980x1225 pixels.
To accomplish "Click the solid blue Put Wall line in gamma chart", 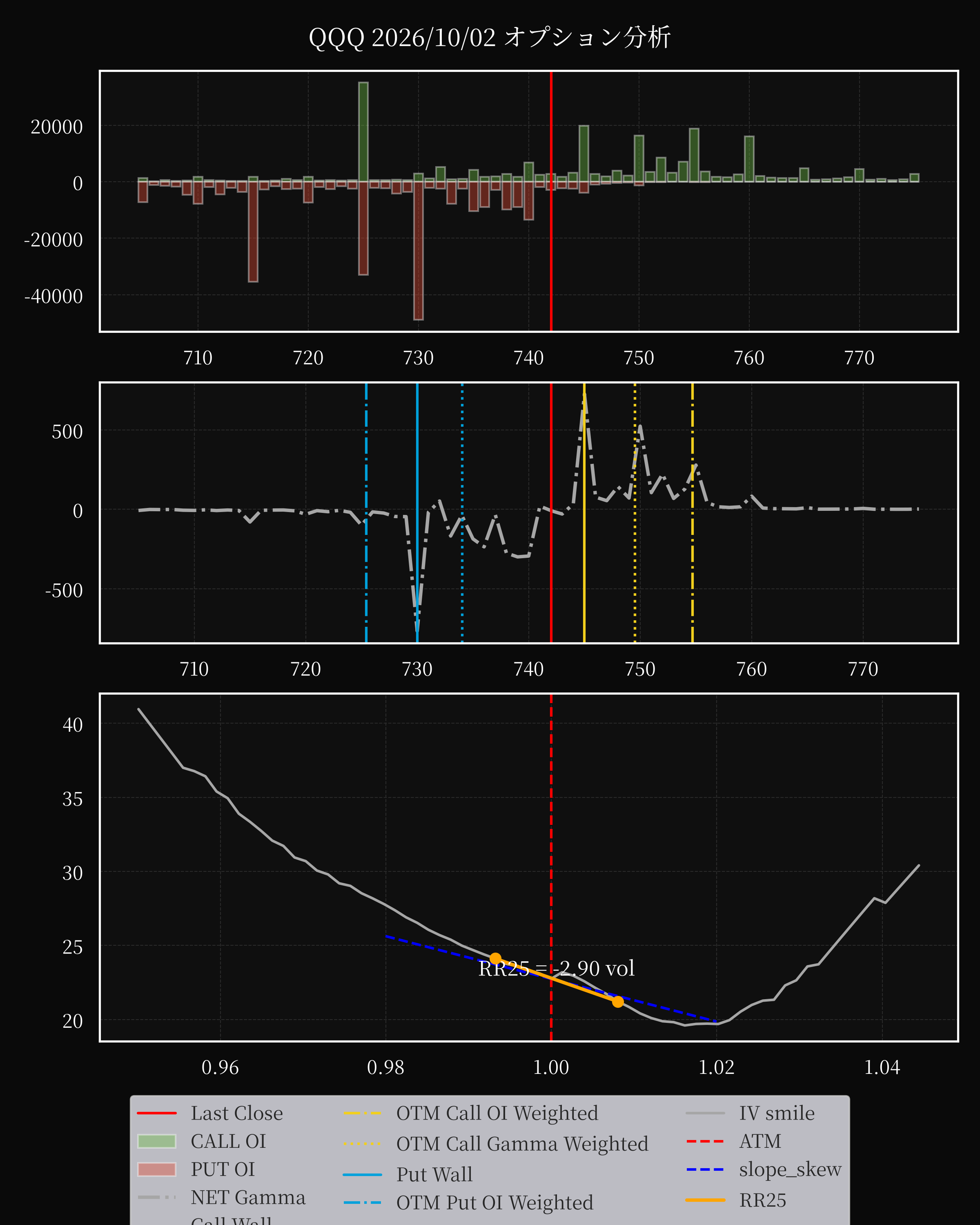I will point(417,513).
